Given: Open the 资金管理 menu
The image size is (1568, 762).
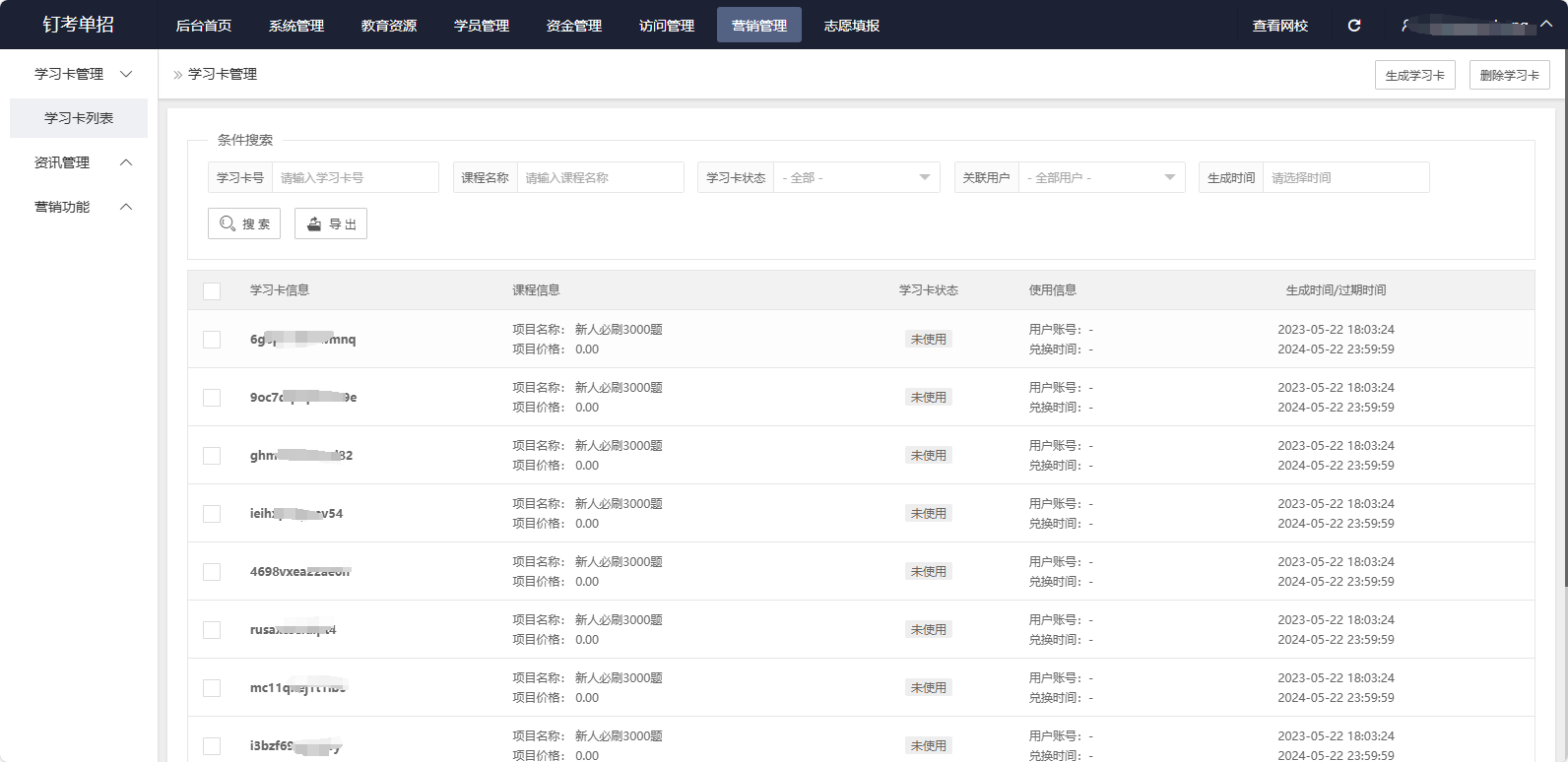Looking at the screenshot, I should (x=574, y=26).
